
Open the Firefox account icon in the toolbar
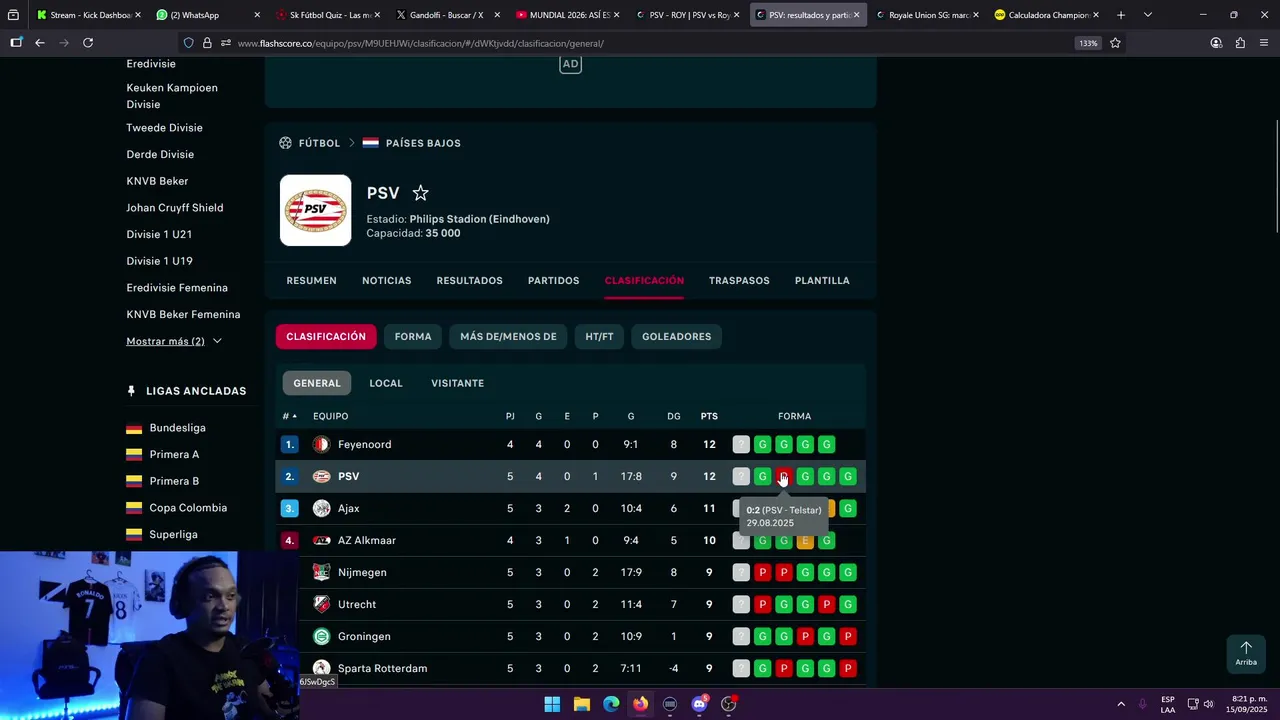pos(1216,43)
